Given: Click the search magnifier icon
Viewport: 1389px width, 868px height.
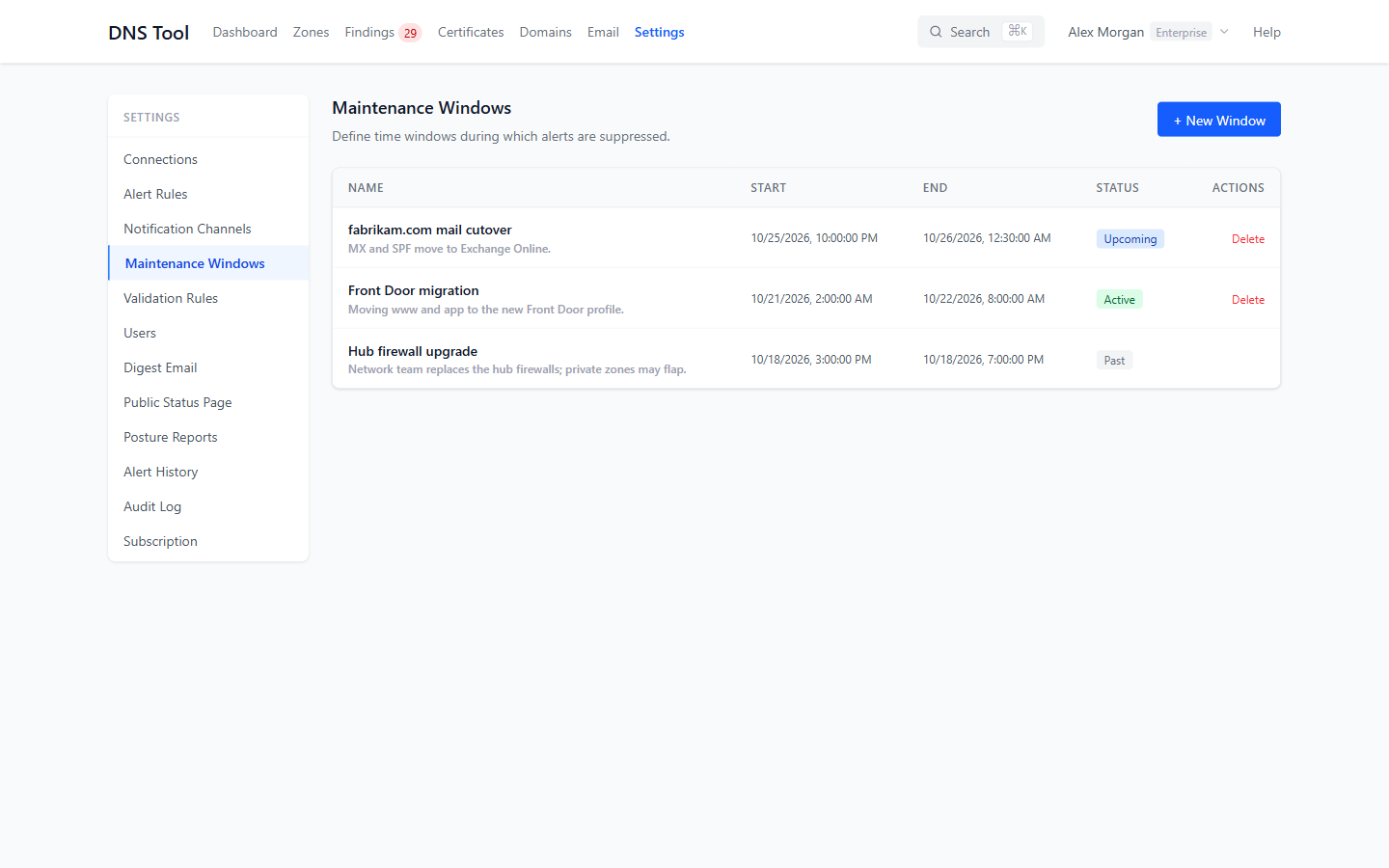Looking at the screenshot, I should [936, 32].
